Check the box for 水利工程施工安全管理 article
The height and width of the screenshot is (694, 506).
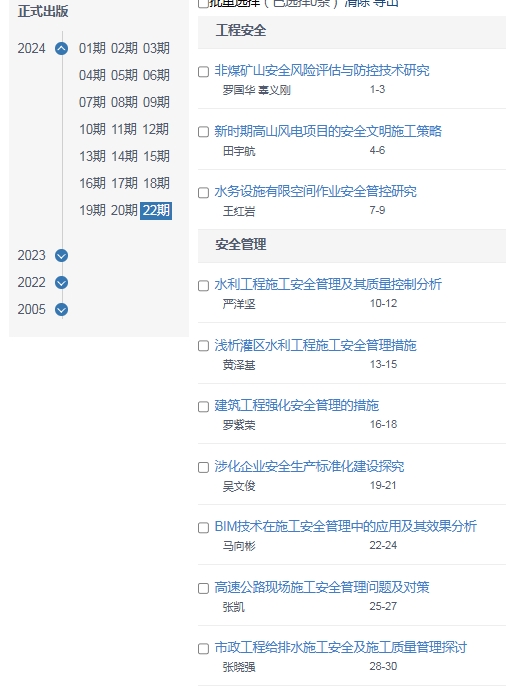pos(203,285)
